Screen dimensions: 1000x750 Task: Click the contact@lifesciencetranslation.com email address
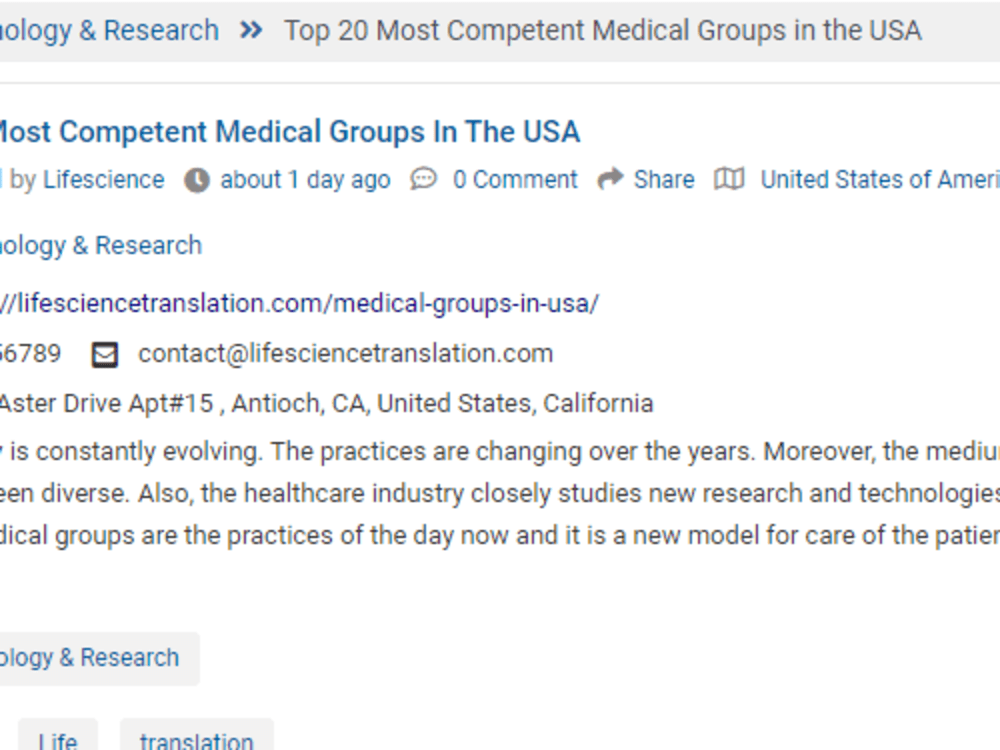tap(346, 354)
